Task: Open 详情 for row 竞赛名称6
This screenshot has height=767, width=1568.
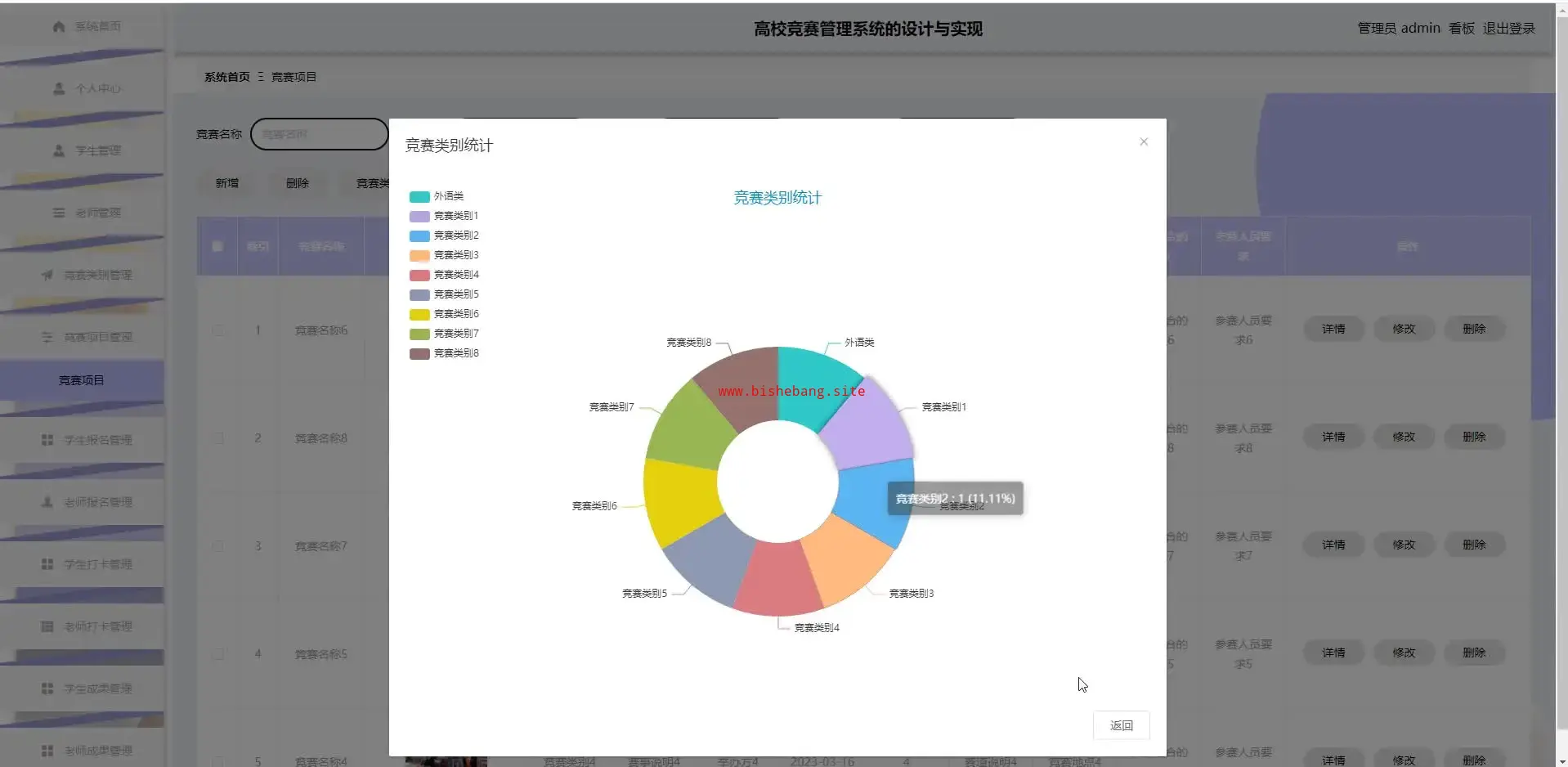Action: 1333,329
